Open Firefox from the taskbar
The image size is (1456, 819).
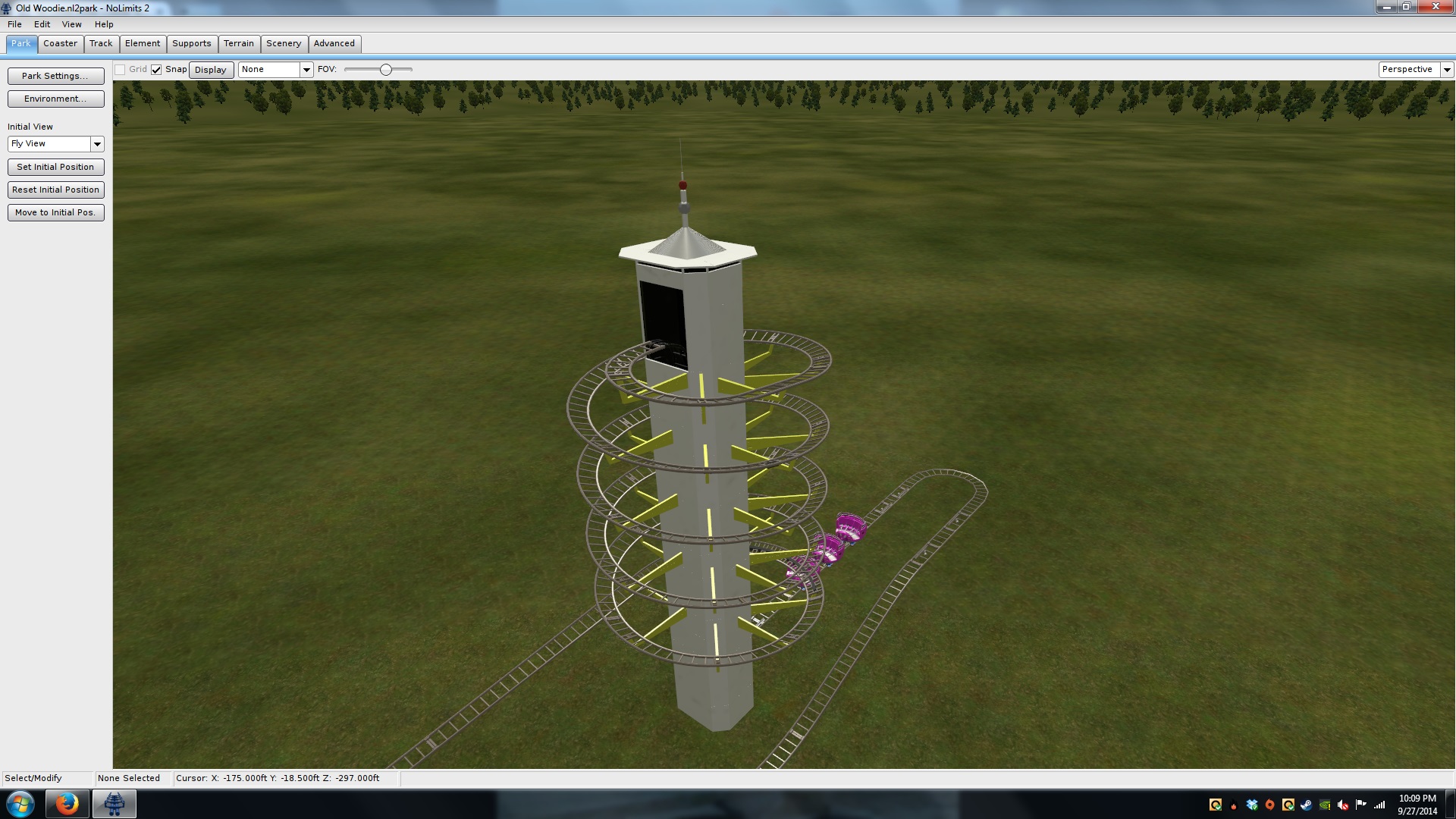pos(67,804)
